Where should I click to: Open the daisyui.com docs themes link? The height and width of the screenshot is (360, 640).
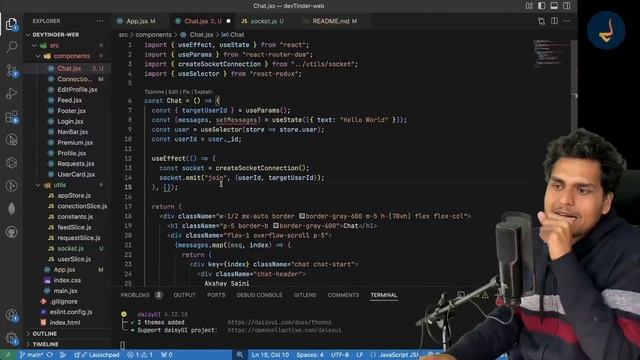(280, 322)
